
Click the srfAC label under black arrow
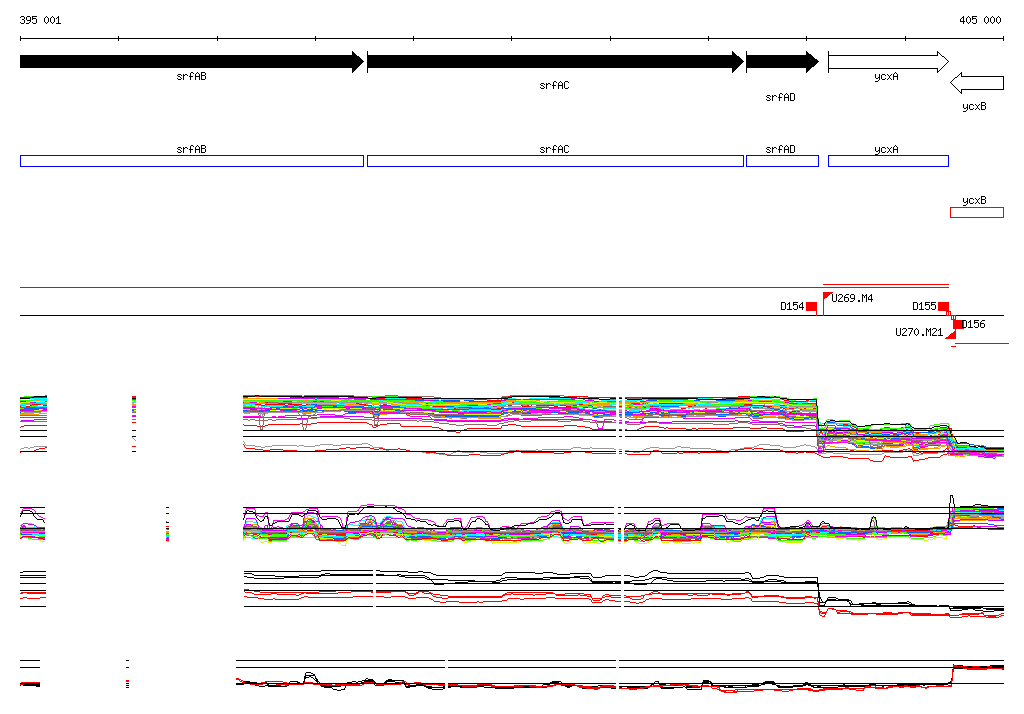pos(554,86)
